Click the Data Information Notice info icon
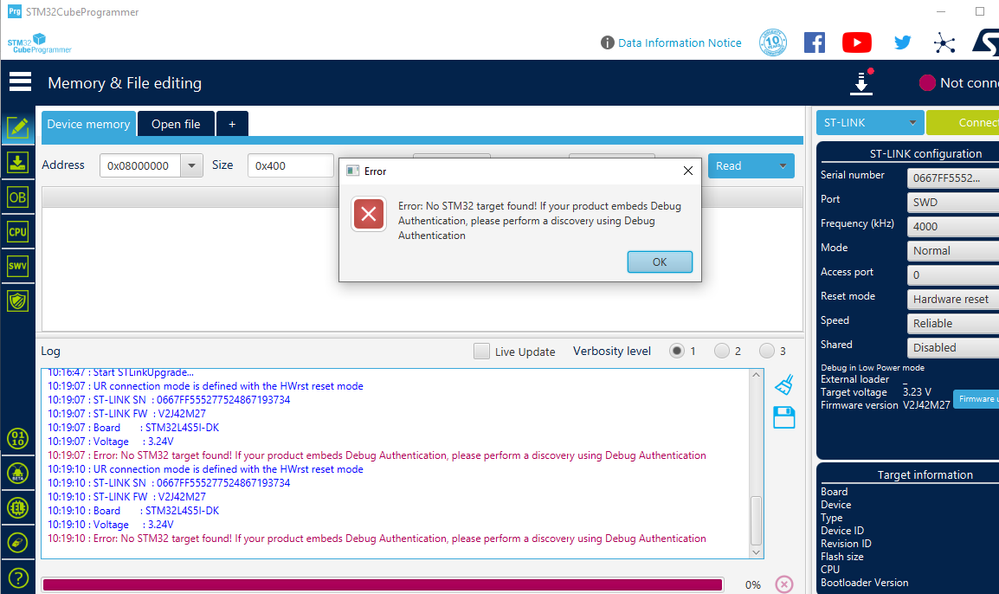This screenshot has height=594, width=999. [x=607, y=43]
